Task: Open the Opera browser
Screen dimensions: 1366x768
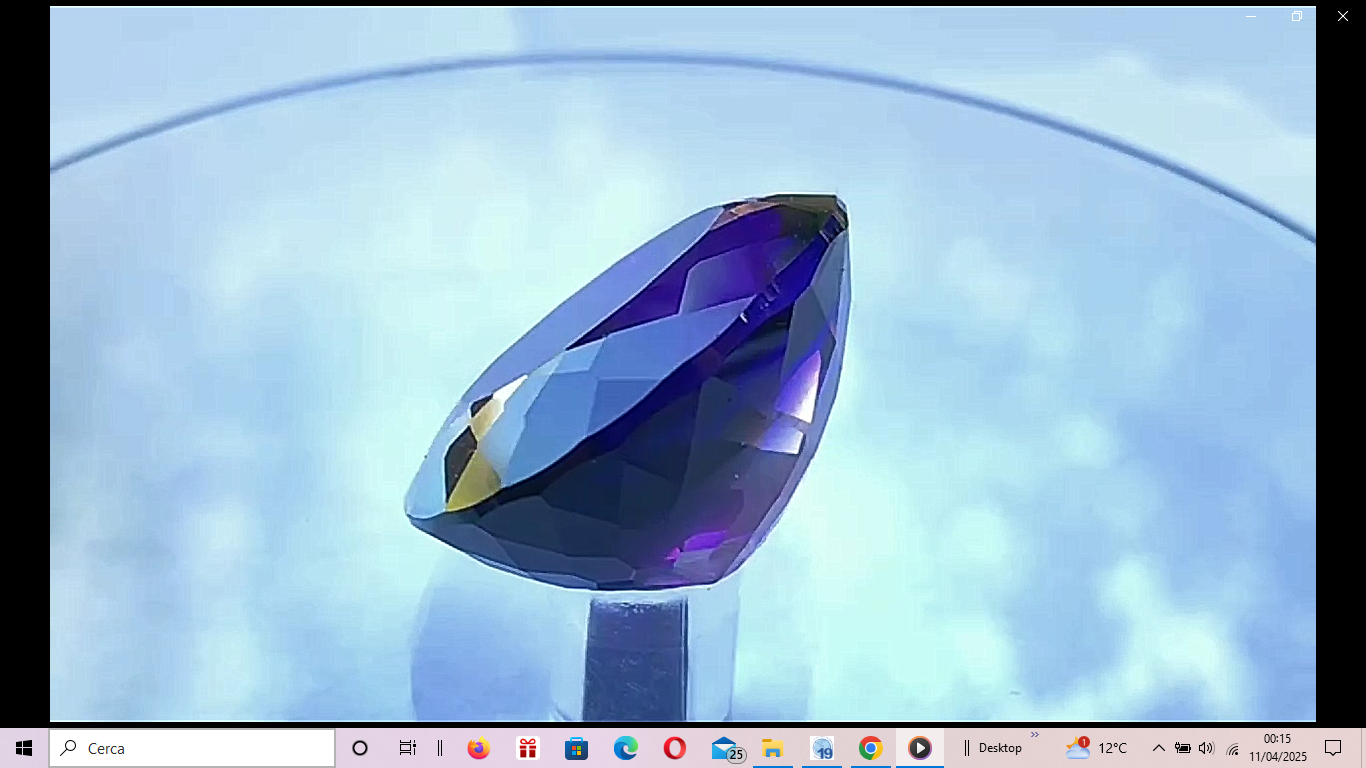Action: click(x=674, y=748)
